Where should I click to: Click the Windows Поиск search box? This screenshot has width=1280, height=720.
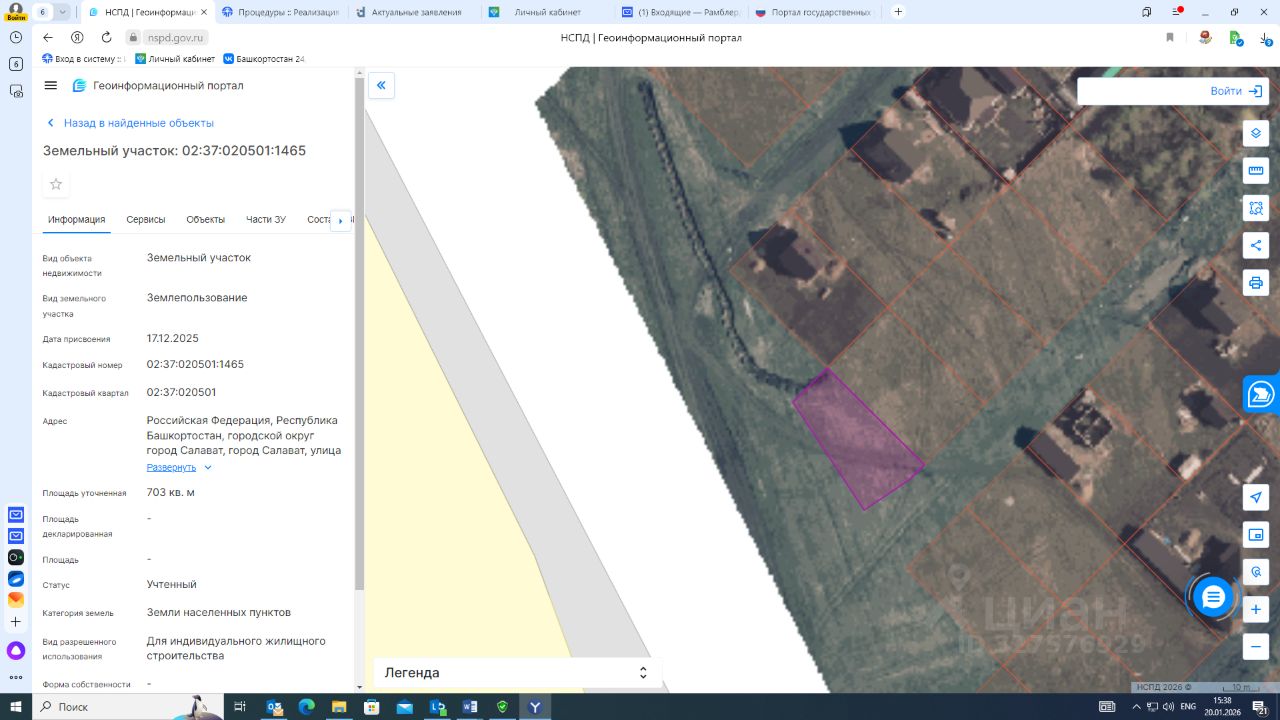128,707
